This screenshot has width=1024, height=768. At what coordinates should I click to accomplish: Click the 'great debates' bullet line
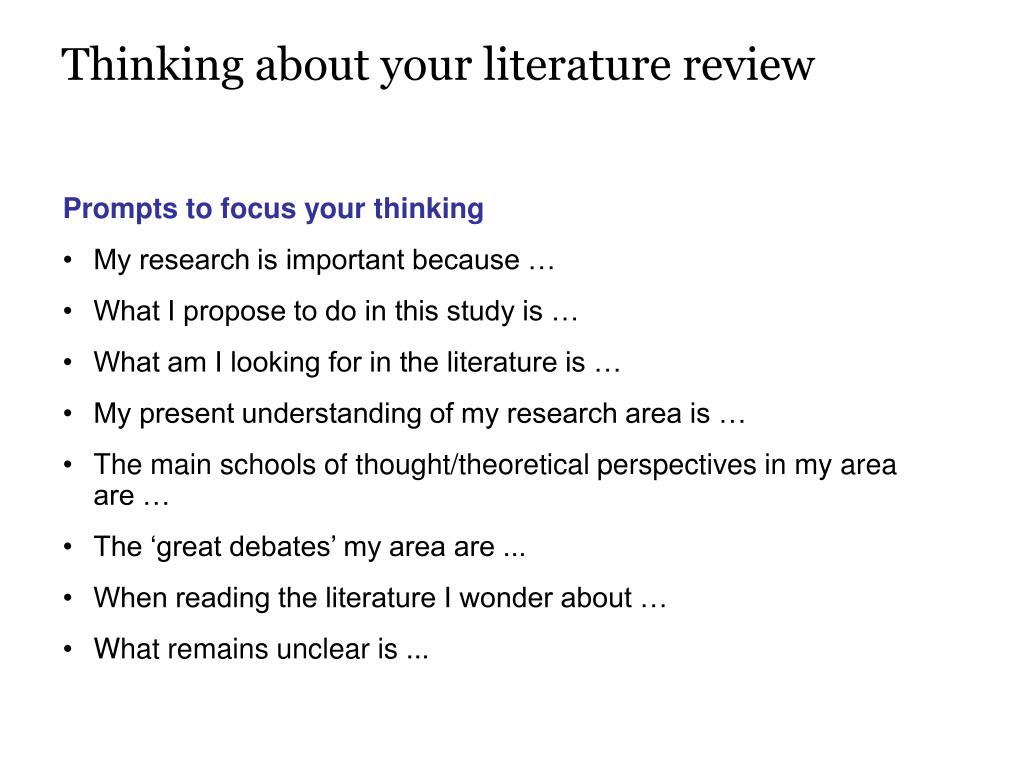[310, 547]
